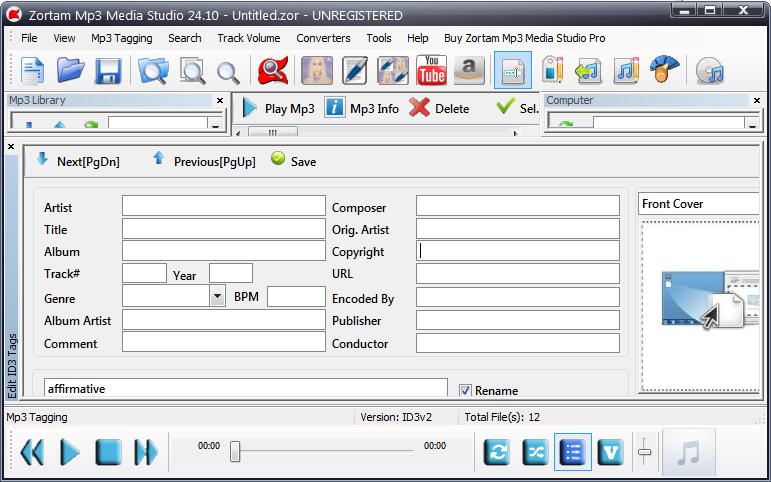The height and width of the screenshot is (482, 771).
Task: Click the music note with green arrow icon
Action: tap(589, 71)
